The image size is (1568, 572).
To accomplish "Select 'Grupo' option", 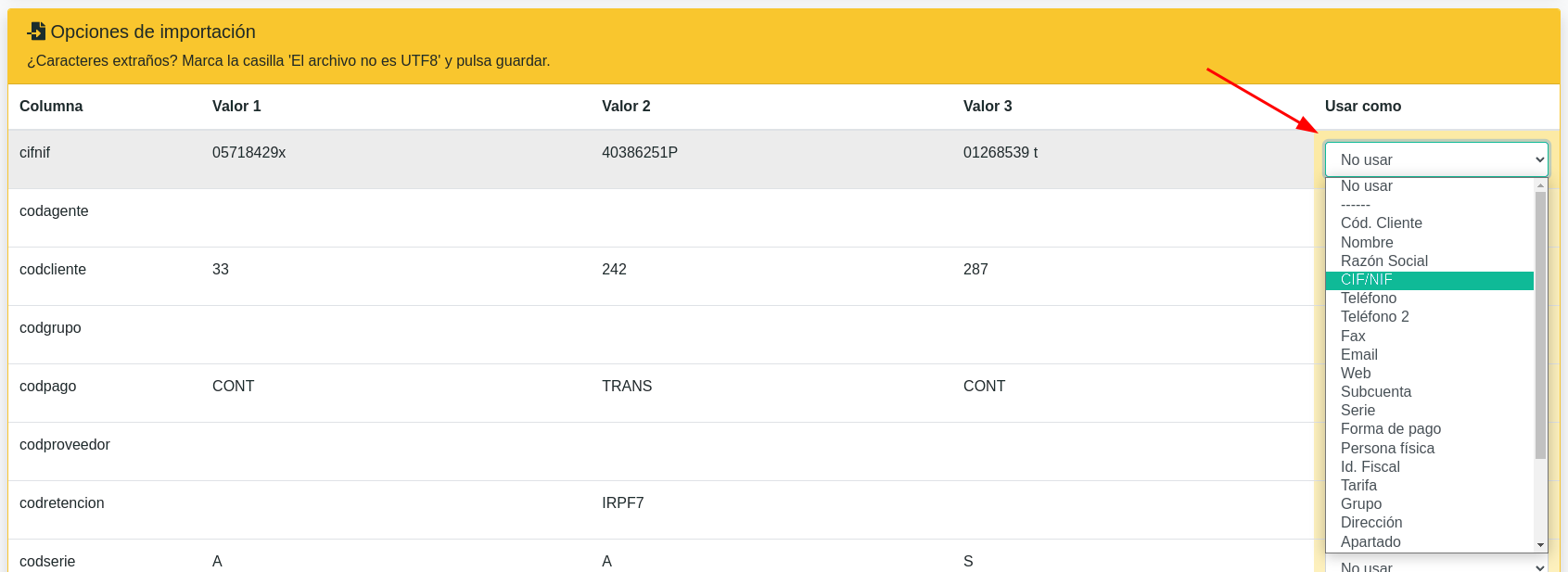I will (x=1430, y=504).
